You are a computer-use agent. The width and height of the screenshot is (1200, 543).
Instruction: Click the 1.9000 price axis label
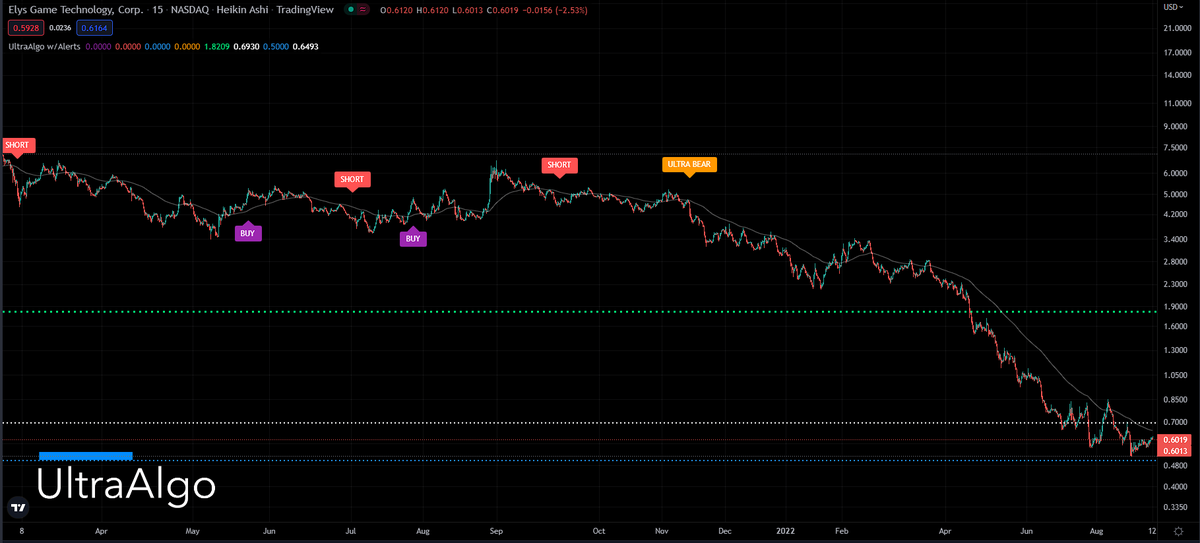coord(1174,308)
